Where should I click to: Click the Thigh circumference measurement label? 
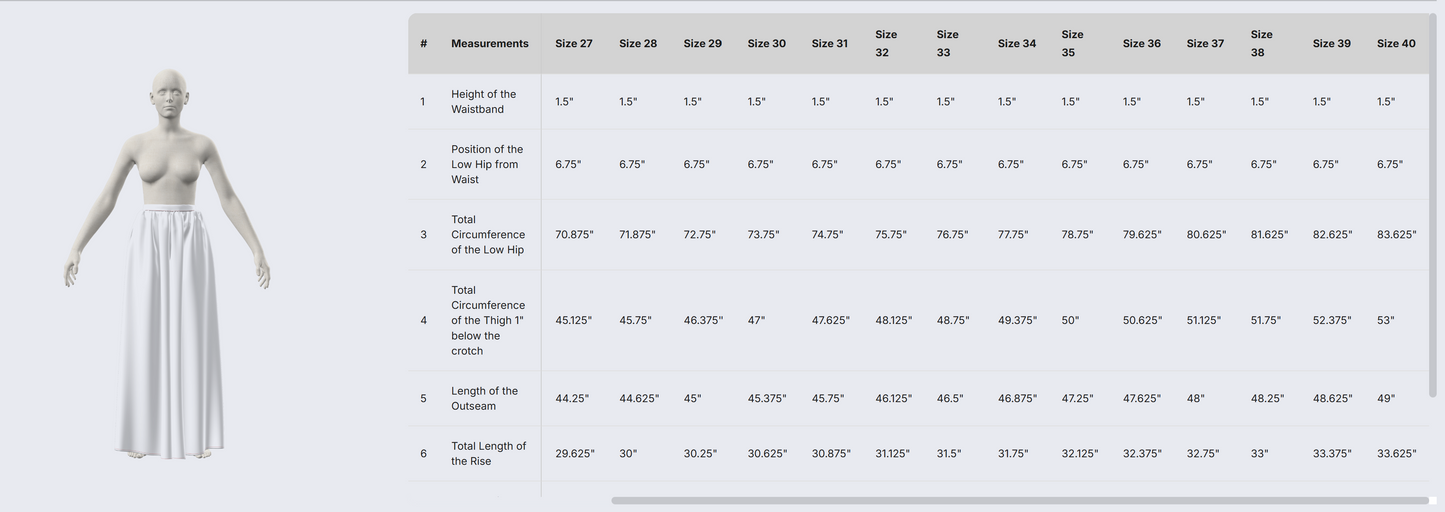(x=488, y=321)
